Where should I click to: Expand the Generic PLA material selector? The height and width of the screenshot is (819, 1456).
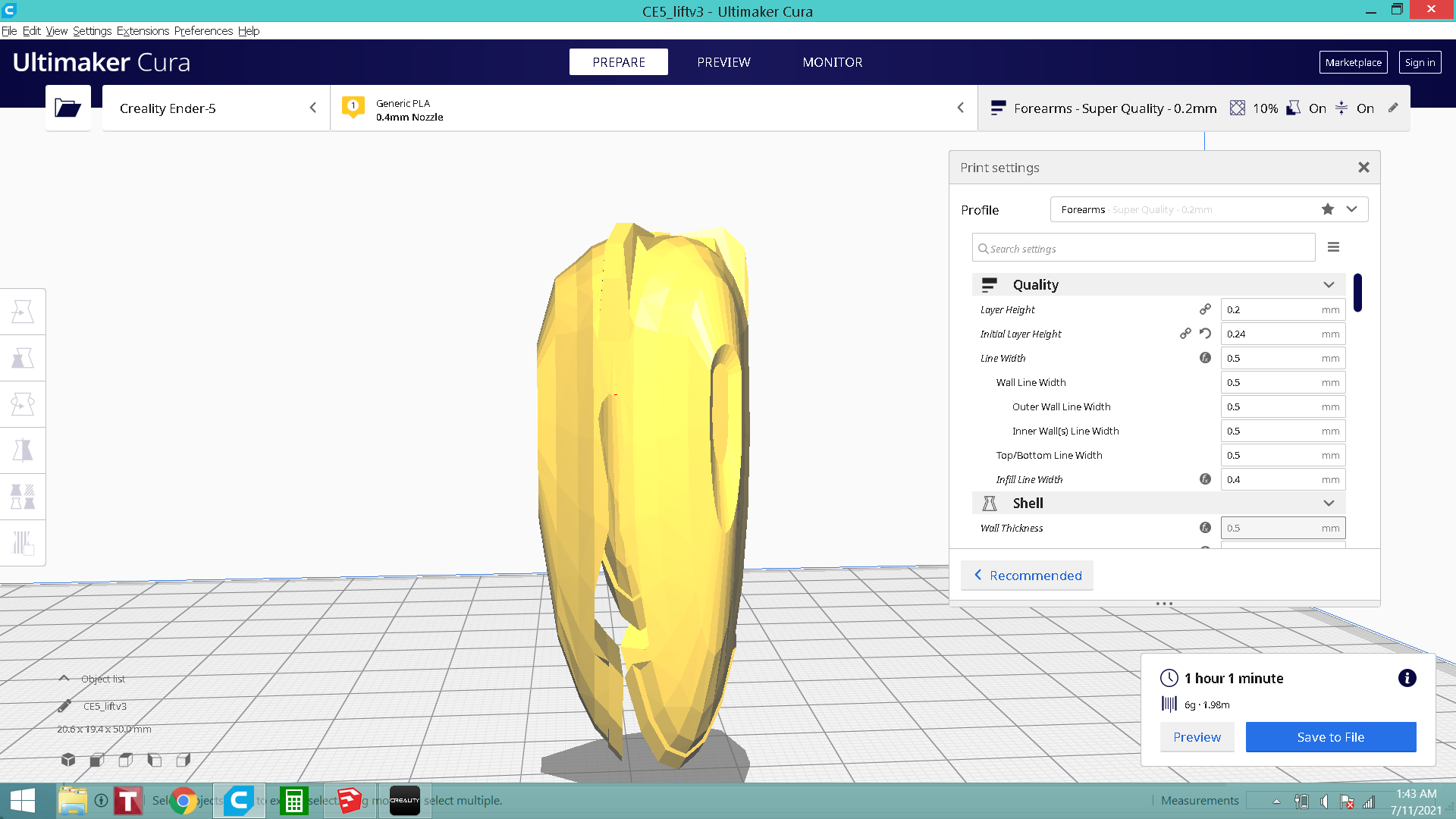[654, 108]
